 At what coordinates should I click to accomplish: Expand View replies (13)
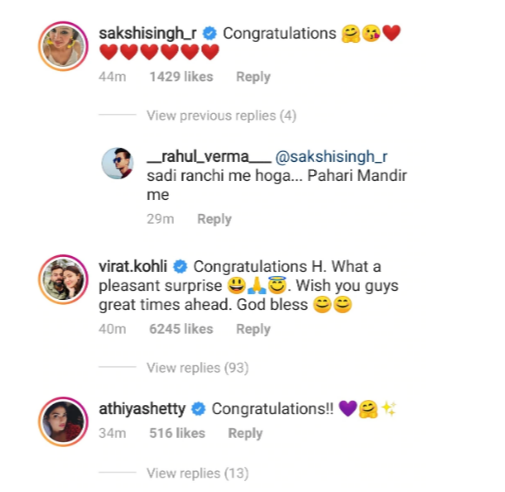(x=198, y=473)
